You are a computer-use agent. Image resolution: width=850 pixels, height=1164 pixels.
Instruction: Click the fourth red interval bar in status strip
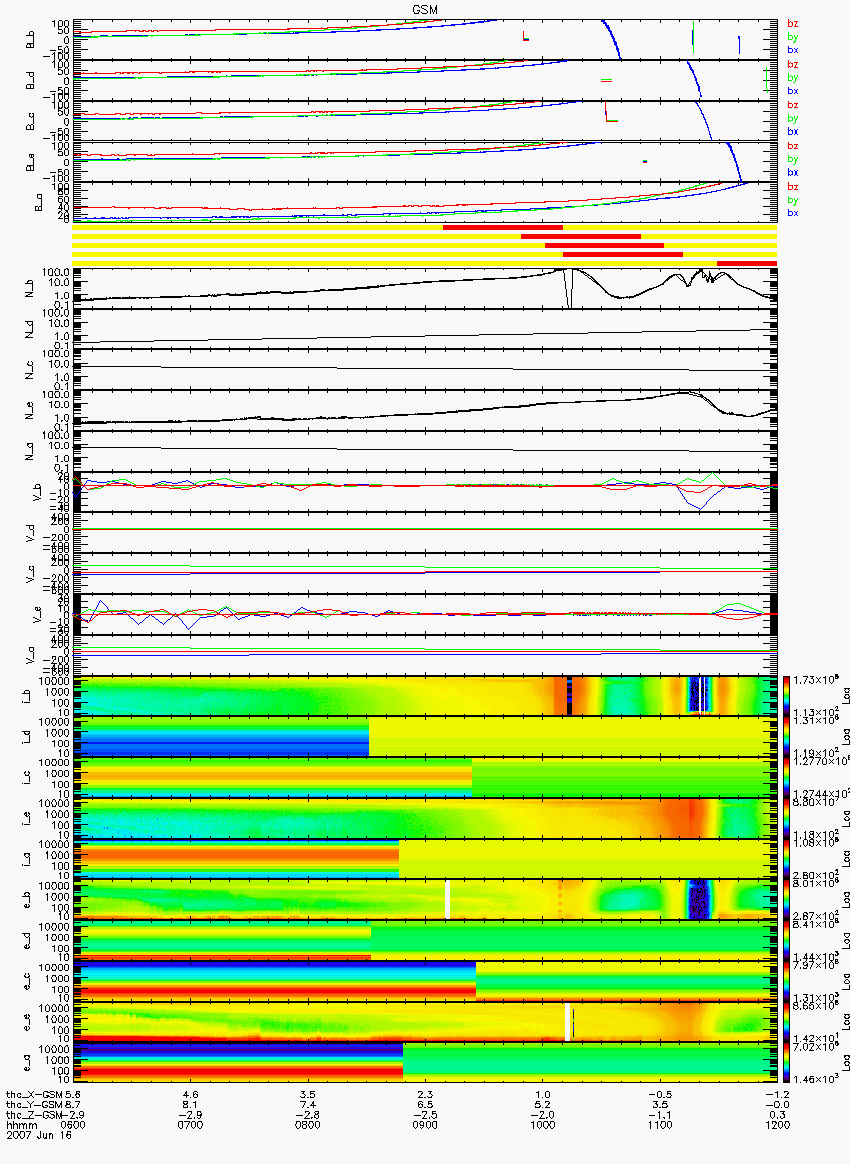pos(623,255)
